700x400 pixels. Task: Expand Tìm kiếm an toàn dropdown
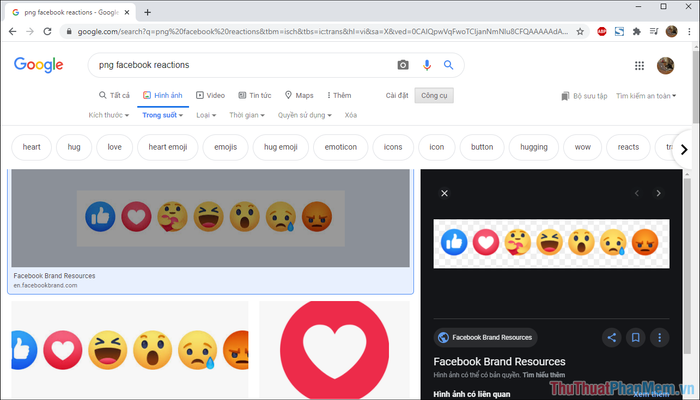pyautogui.click(x=646, y=96)
